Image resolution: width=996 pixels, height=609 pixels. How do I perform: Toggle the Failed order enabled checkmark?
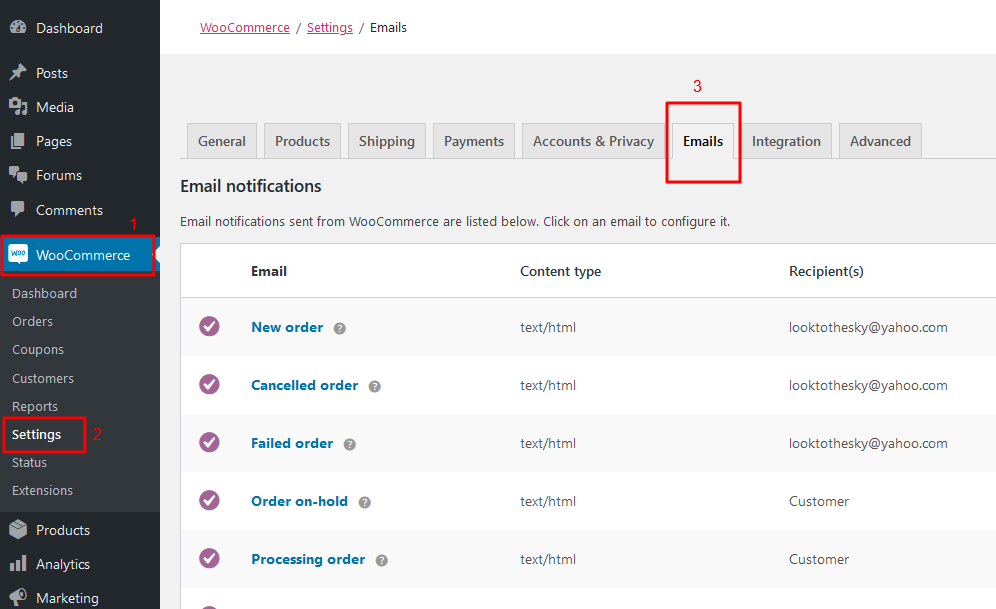click(x=210, y=442)
